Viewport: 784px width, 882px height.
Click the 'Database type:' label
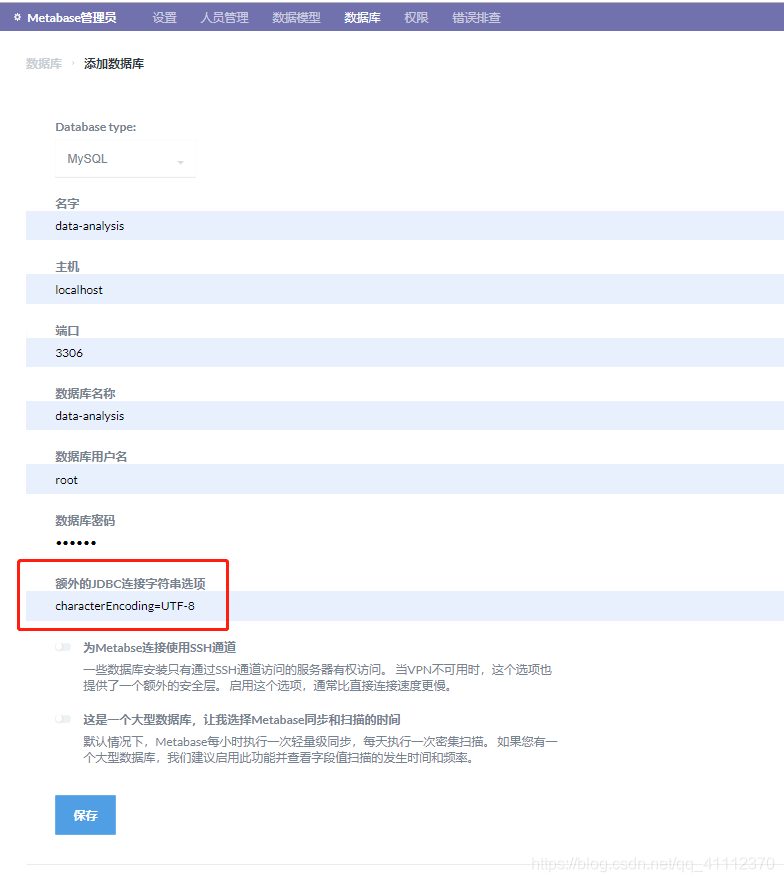(x=96, y=127)
